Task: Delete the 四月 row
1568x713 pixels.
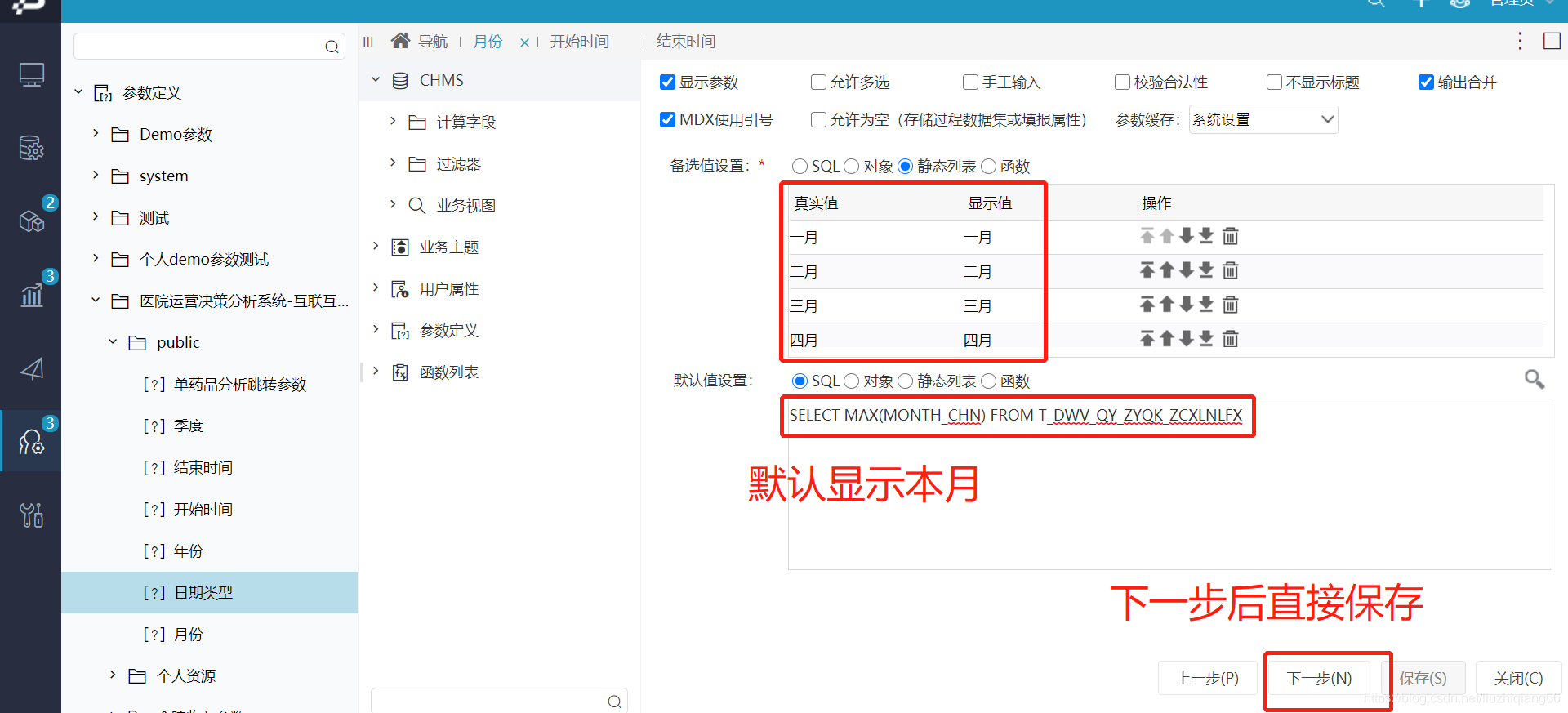Action: pyautogui.click(x=1231, y=339)
